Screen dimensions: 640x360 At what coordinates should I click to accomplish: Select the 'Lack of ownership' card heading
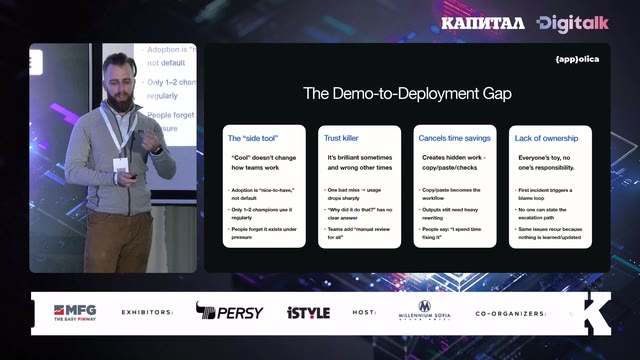[546, 138]
